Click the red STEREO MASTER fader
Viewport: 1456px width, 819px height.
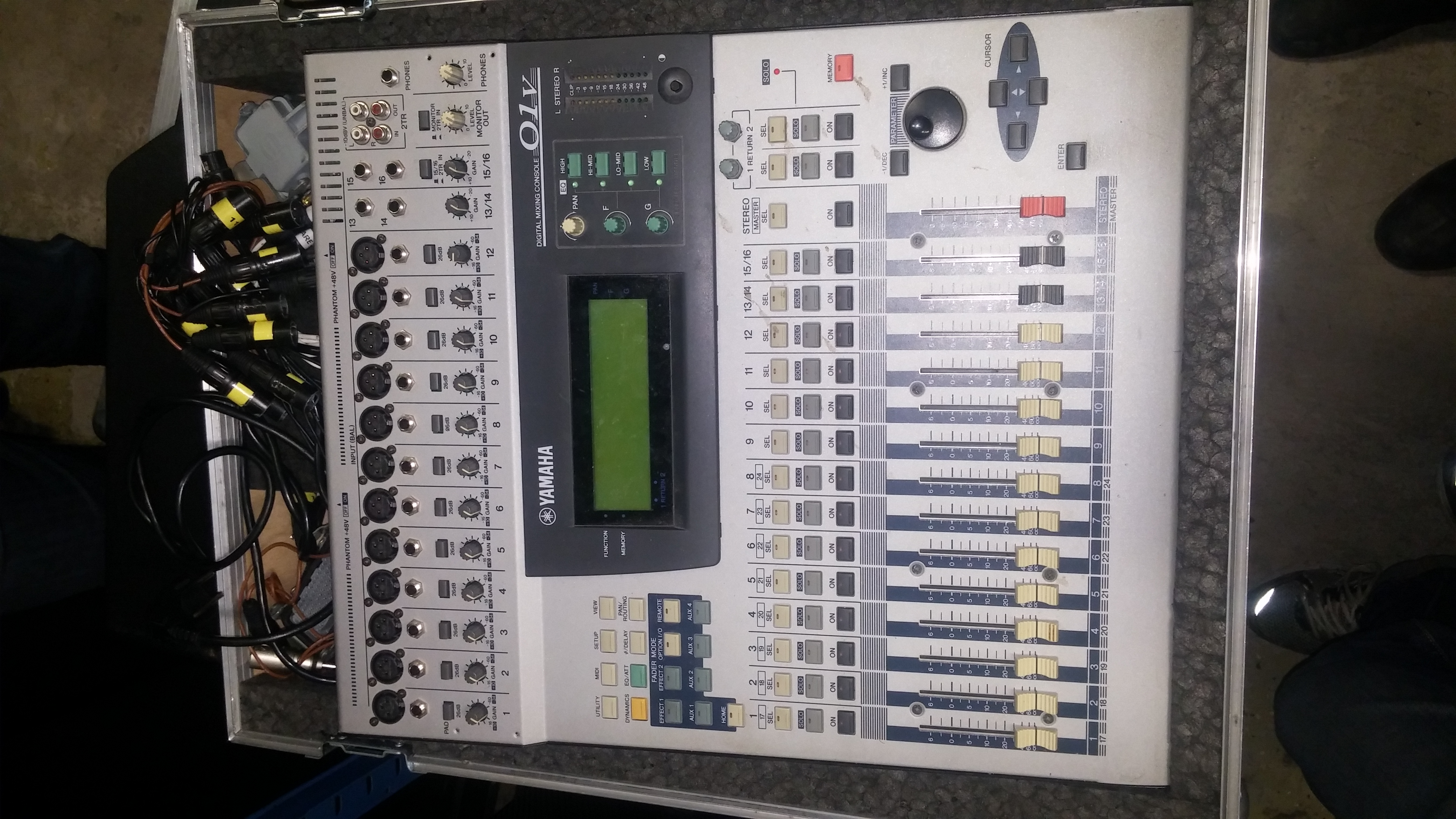pos(1042,206)
